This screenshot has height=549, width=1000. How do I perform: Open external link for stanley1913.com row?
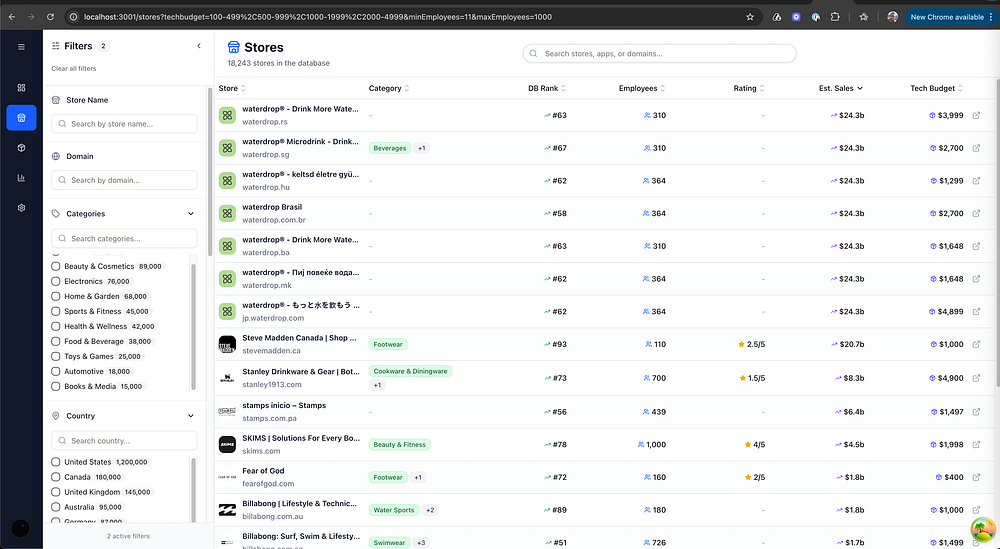976,378
